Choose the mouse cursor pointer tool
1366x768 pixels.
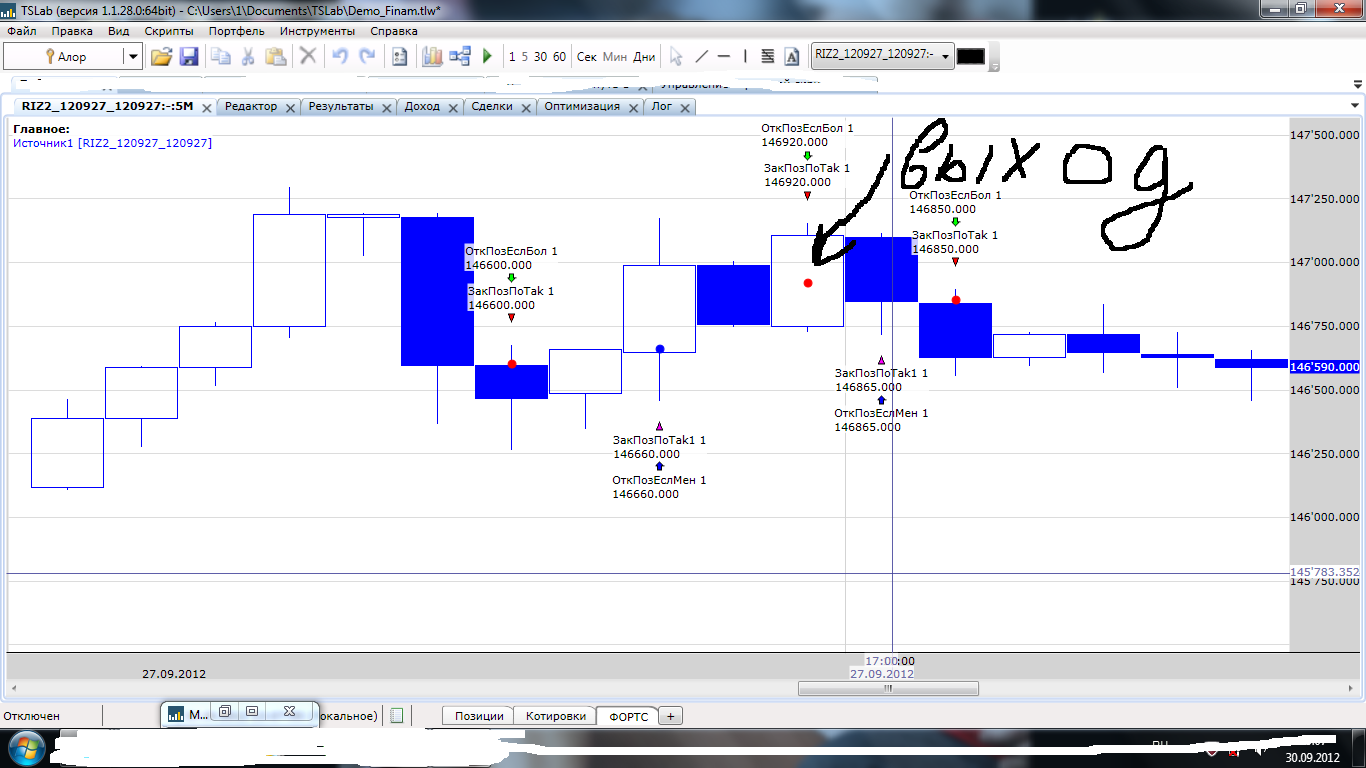[x=676, y=57]
